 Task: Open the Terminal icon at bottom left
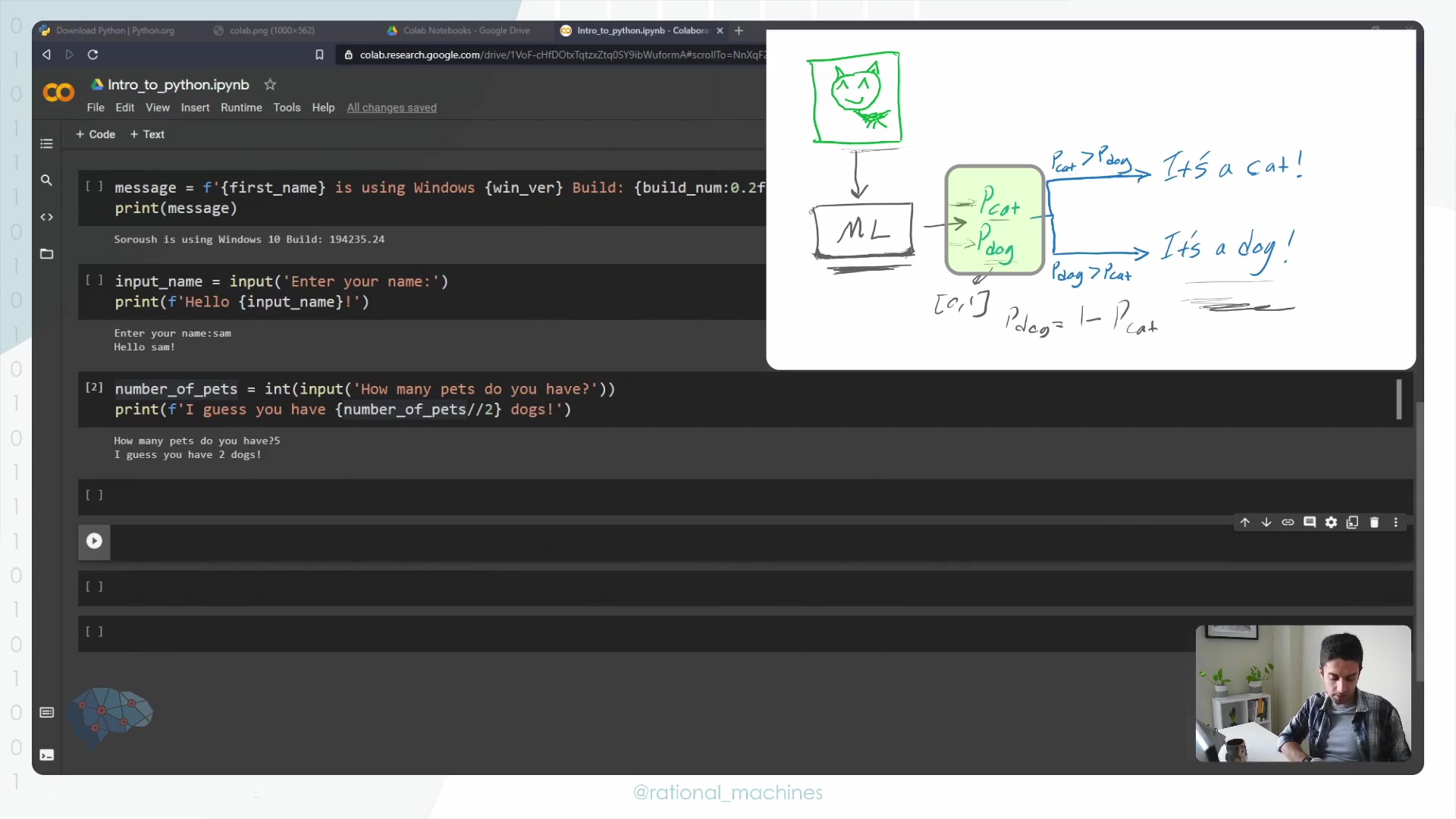click(46, 755)
